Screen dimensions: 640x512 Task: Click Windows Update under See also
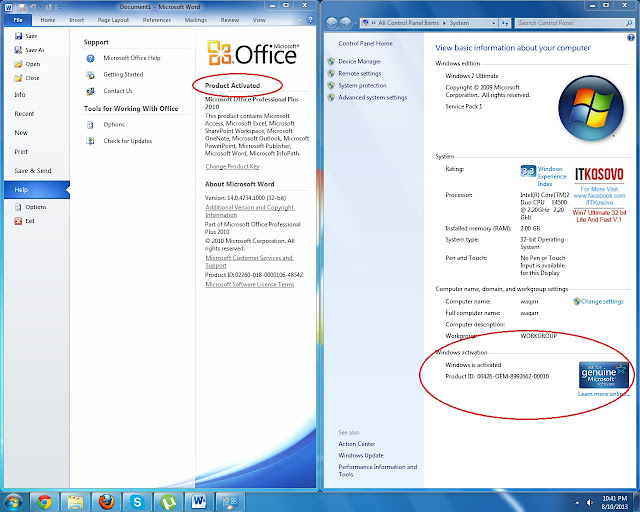(361, 456)
